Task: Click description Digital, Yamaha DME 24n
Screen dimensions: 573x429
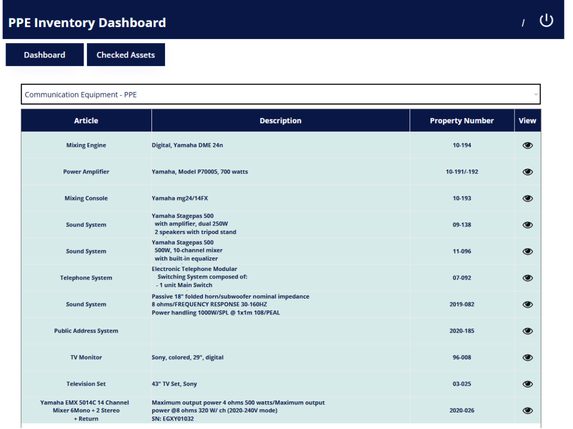Action: click(x=187, y=145)
